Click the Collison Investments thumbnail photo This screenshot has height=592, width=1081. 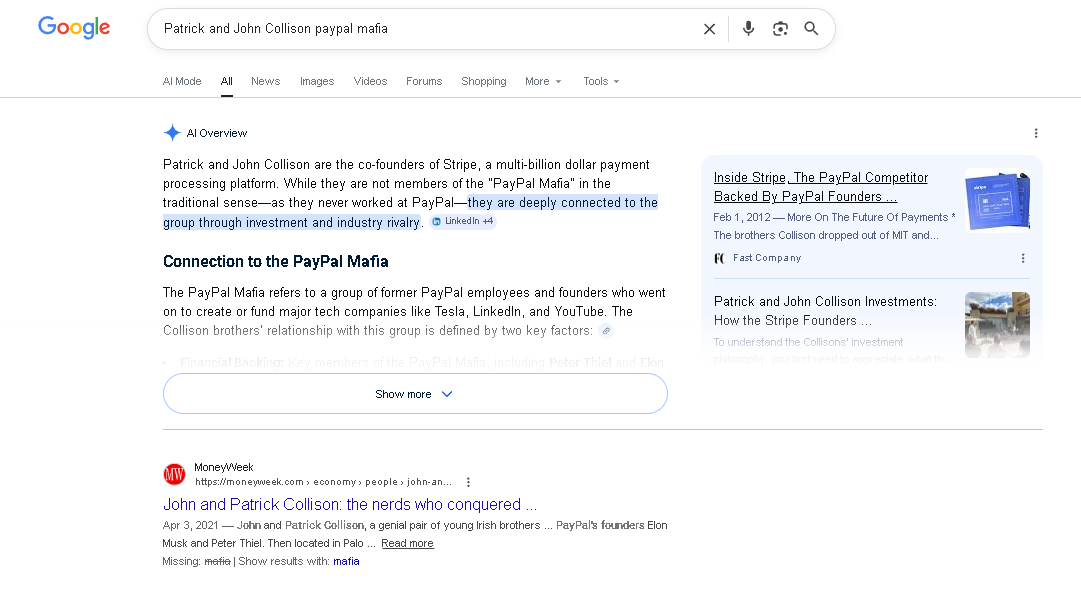998,325
